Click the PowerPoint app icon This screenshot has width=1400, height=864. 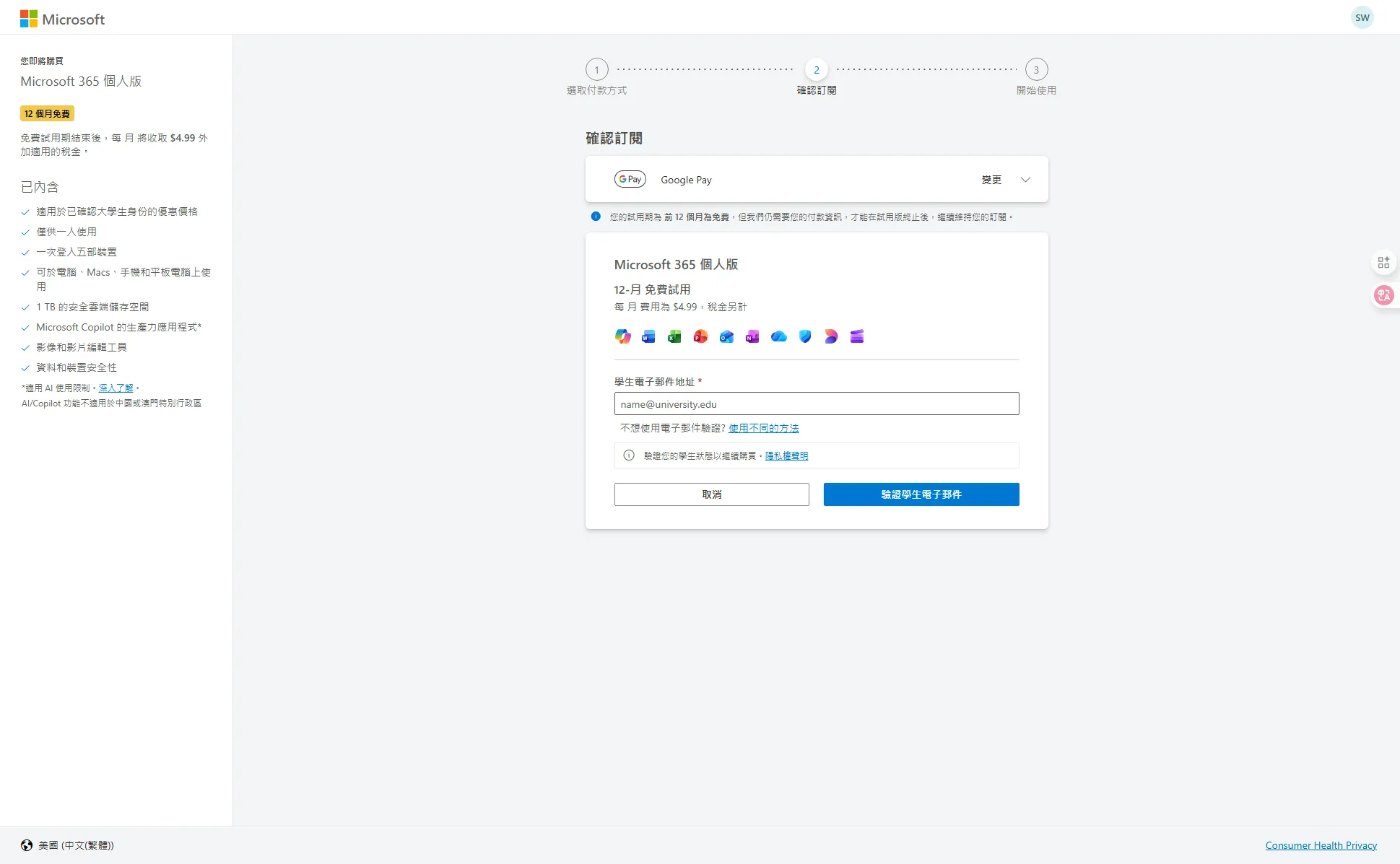[700, 336]
